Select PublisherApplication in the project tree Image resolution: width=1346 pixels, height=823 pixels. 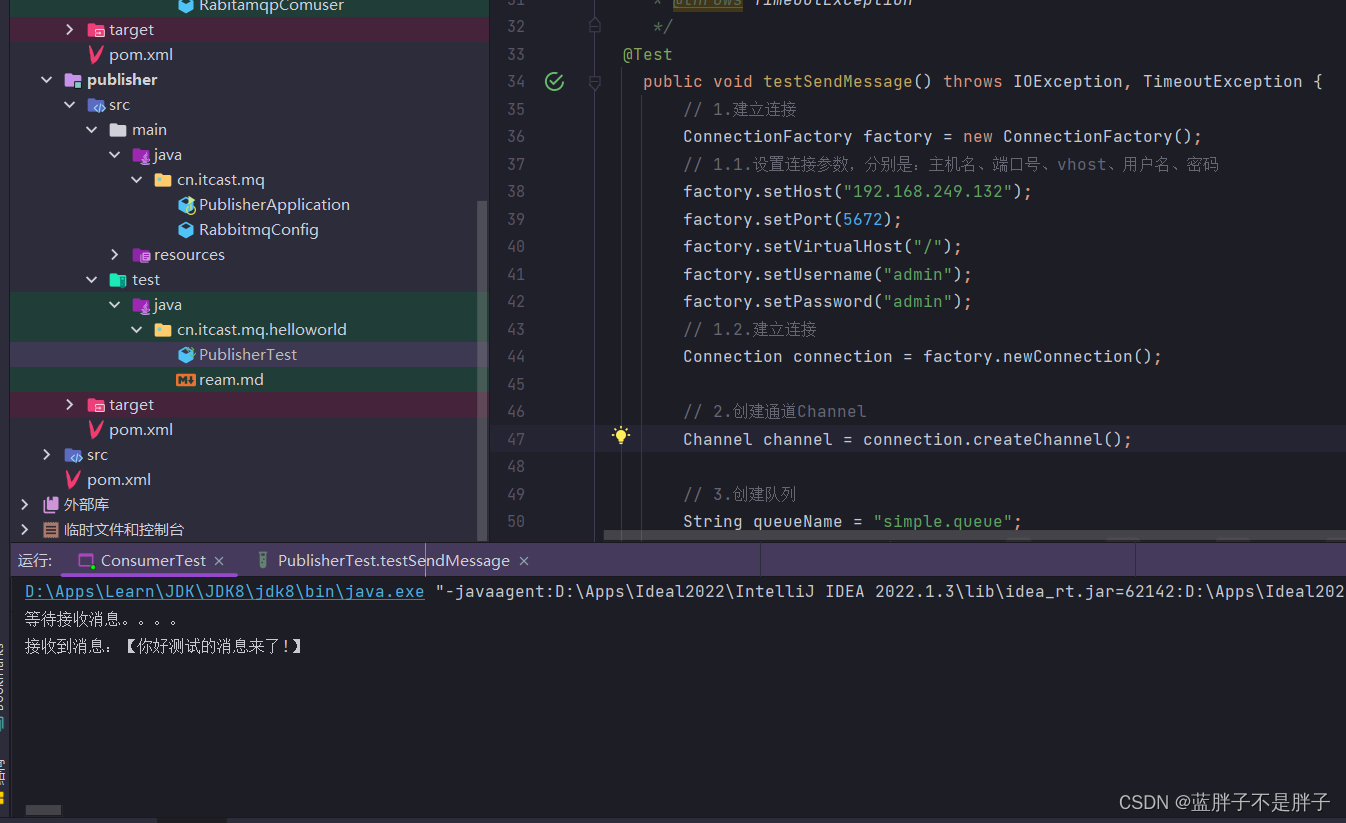coord(274,205)
